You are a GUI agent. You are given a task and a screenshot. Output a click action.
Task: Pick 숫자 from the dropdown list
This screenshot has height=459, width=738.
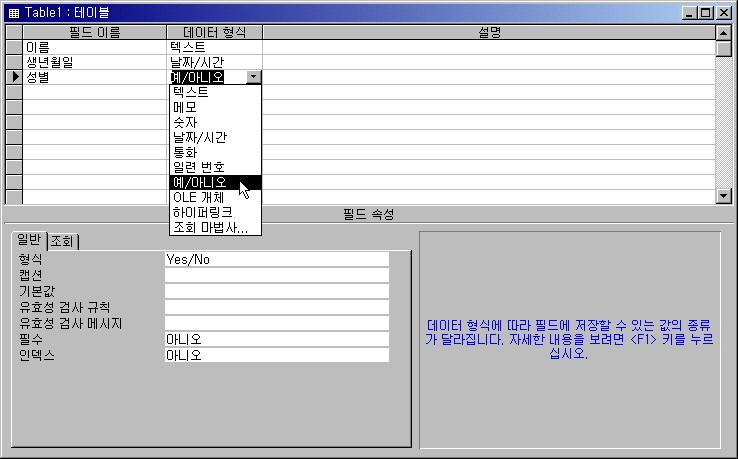coord(215,121)
